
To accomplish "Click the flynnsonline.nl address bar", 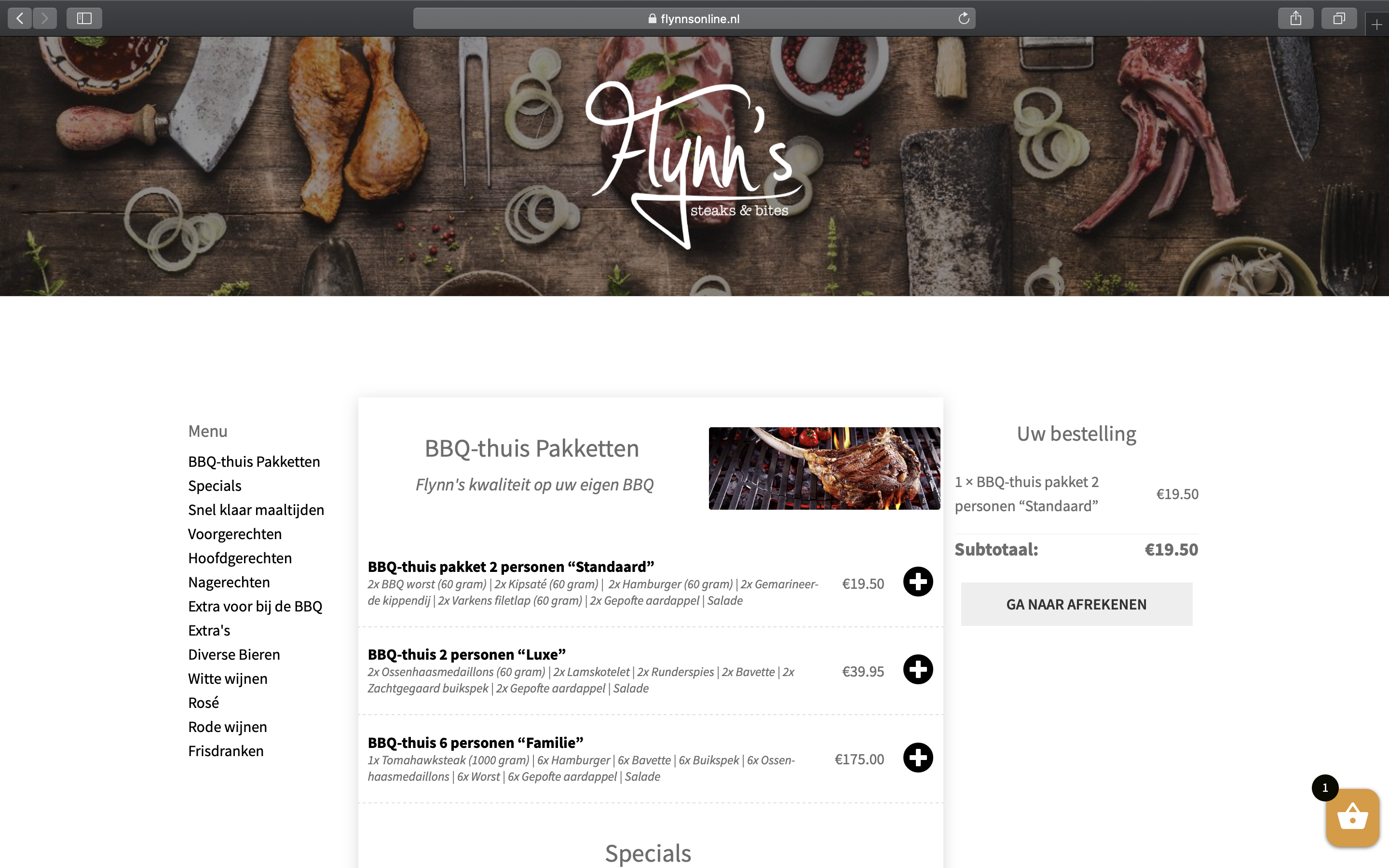I will [x=694, y=18].
